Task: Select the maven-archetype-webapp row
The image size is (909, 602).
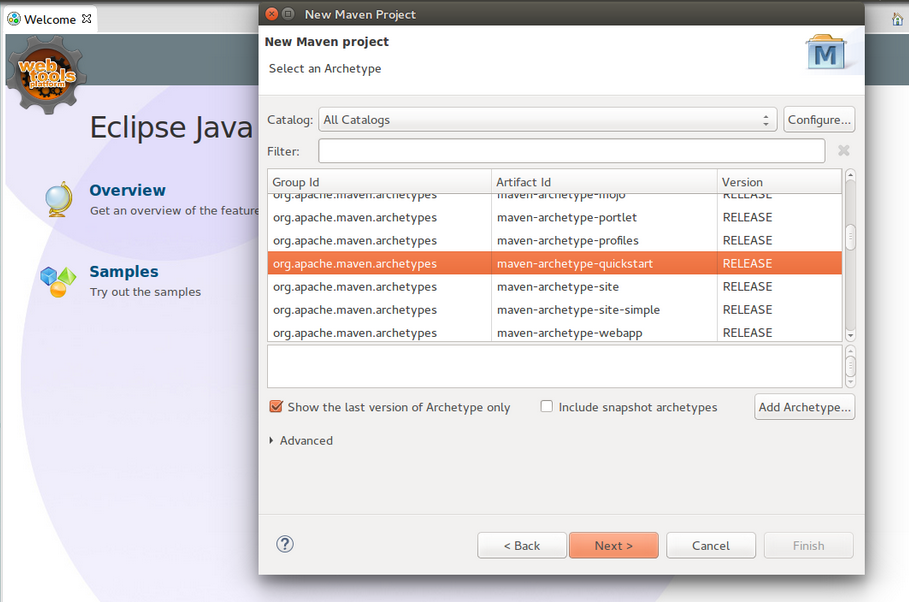Action: pyautogui.click(x=555, y=332)
